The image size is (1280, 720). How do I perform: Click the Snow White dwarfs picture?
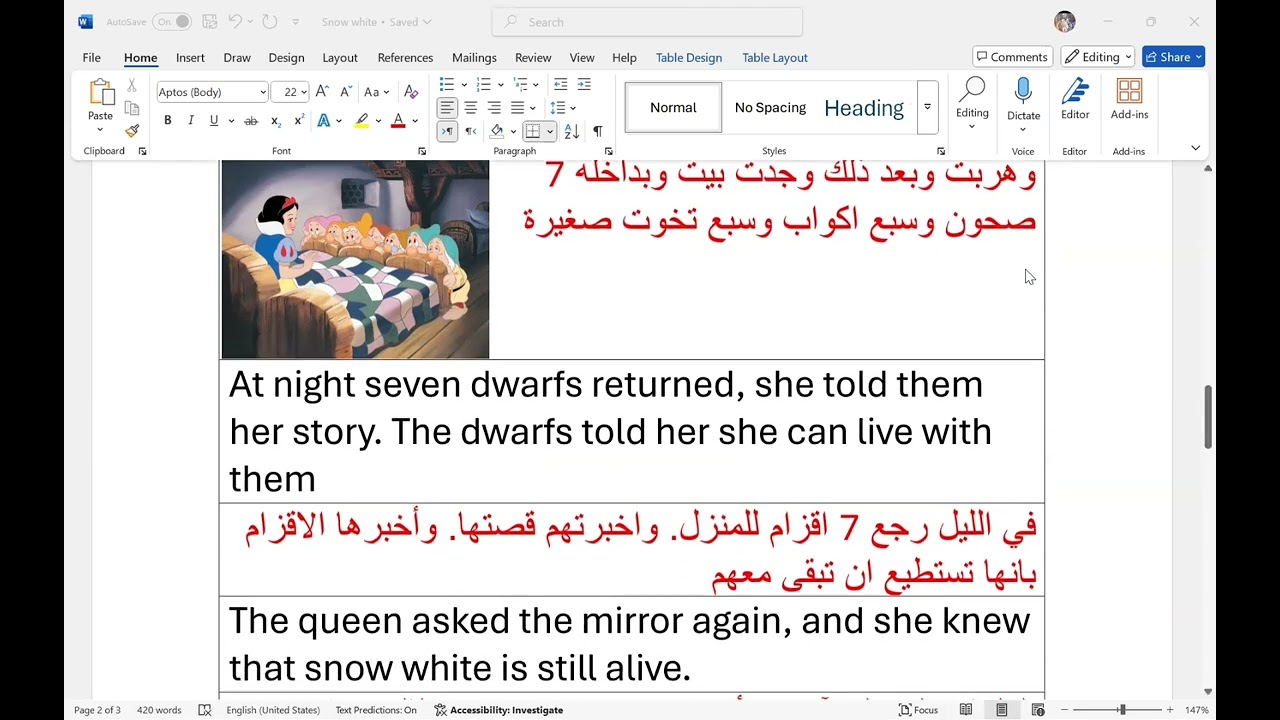[x=355, y=259]
